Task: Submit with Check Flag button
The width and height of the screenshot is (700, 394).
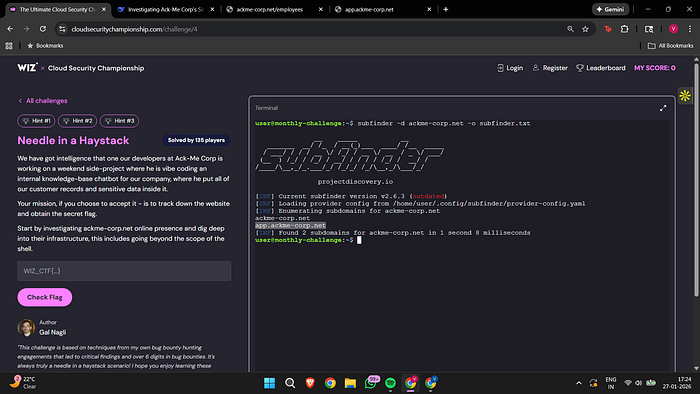Action: (45, 297)
